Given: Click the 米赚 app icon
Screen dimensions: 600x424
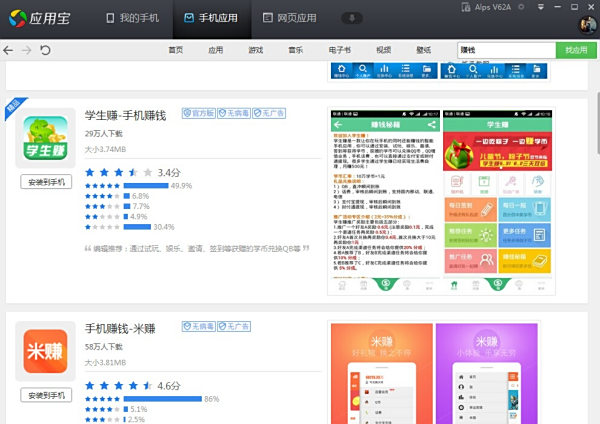Looking at the screenshot, I should (x=46, y=351).
